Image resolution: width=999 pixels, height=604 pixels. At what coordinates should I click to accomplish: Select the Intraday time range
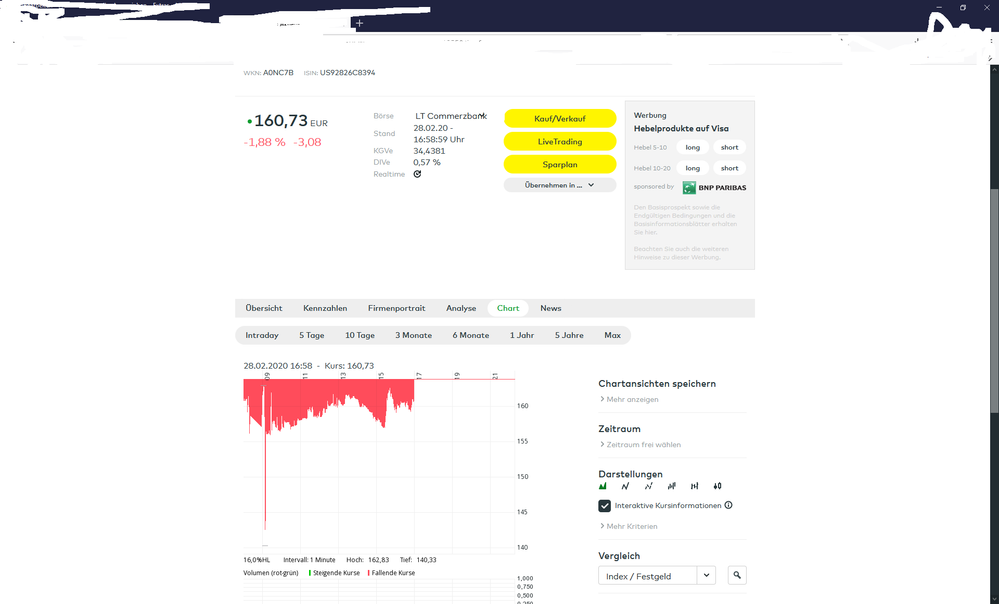pyautogui.click(x=262, y=335)
